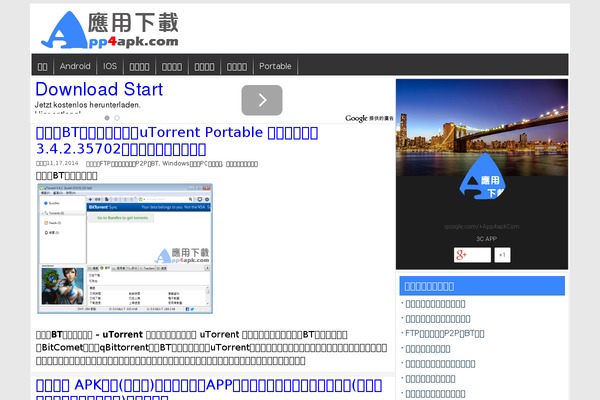Open FTP P2P BT entry in sidebar list
Screen dimensions: 600x400
tap(445, 333)
